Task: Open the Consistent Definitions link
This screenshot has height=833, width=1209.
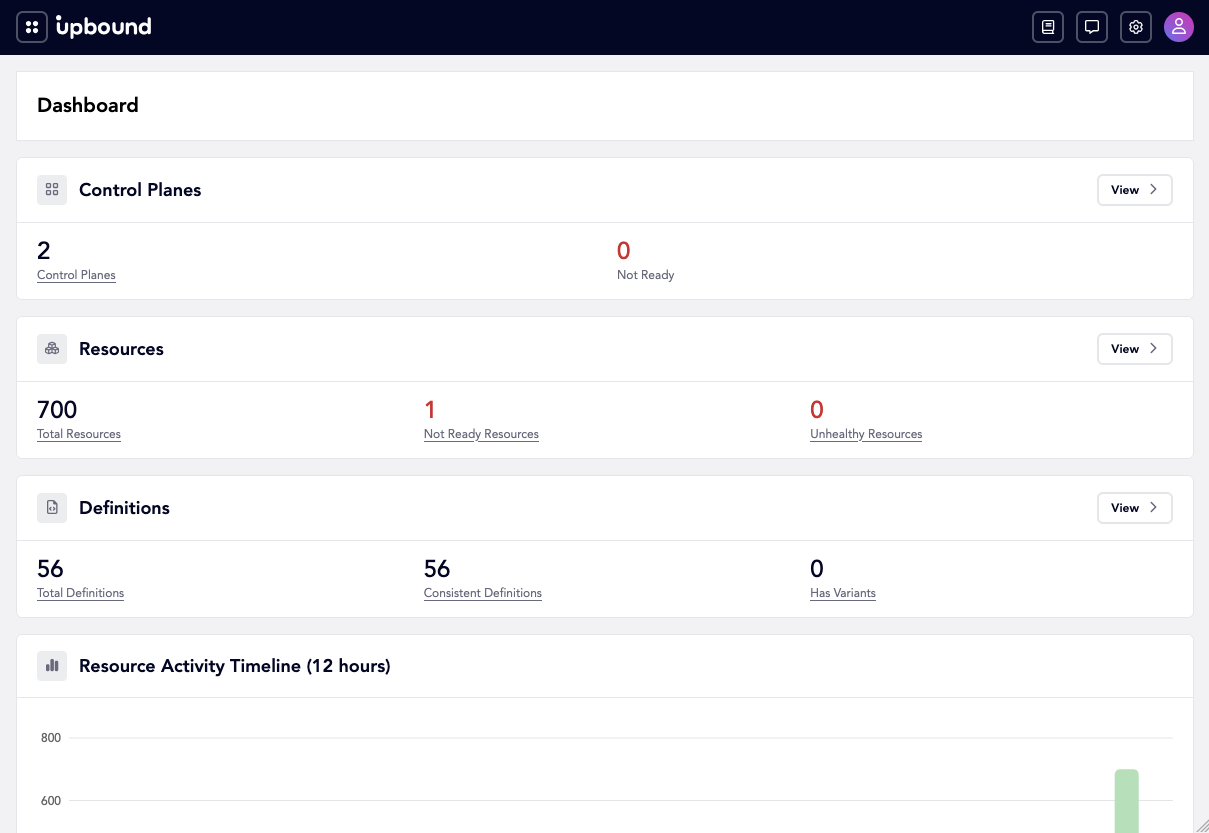Action: (483, 593)
